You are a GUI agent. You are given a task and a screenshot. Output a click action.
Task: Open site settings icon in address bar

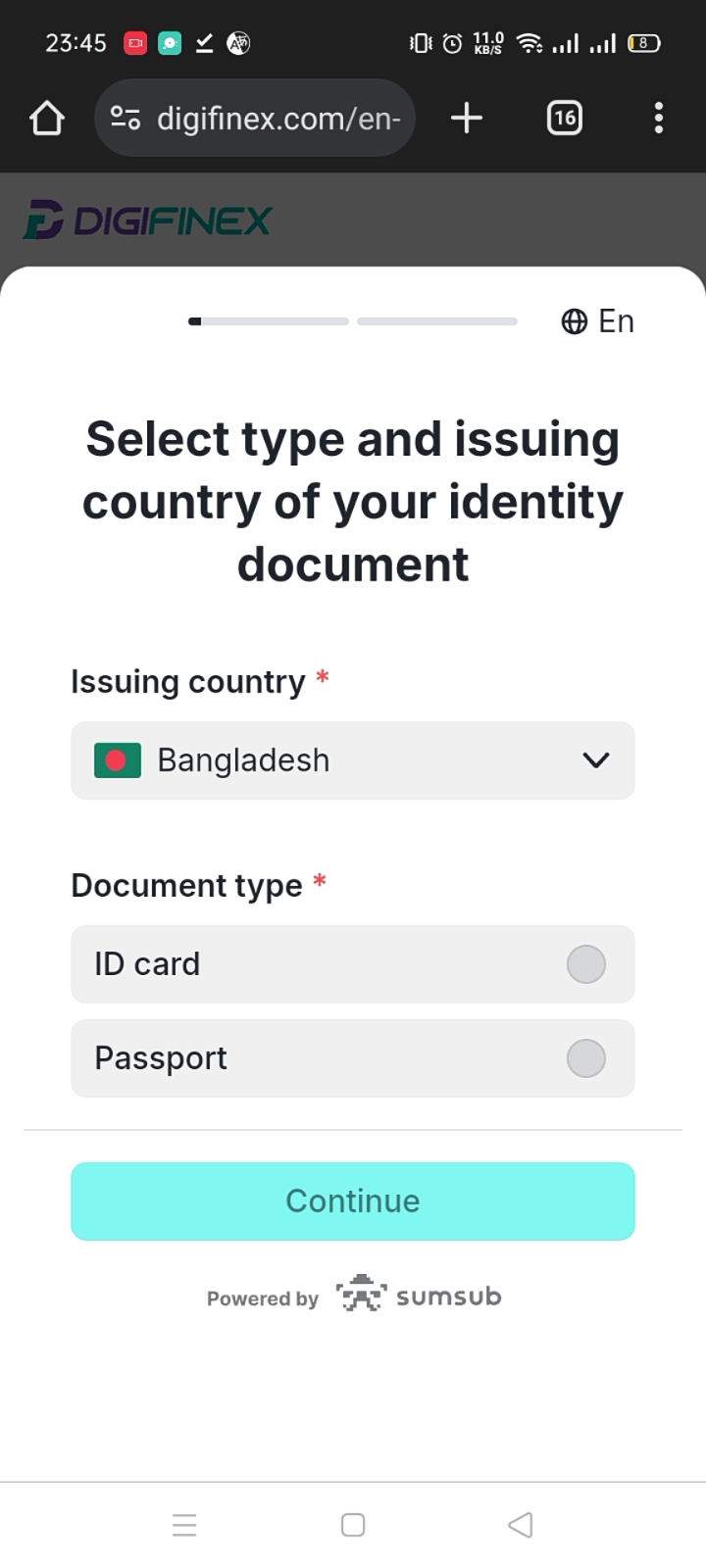[x=126, y=119]
